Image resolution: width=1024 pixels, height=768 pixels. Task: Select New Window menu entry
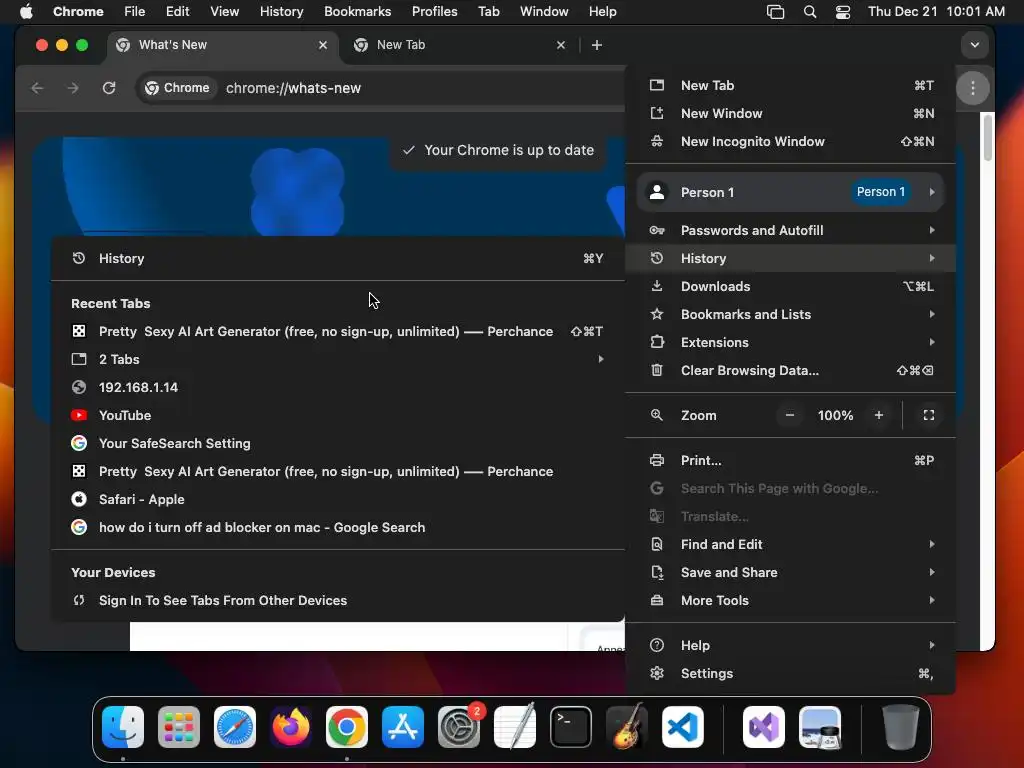tap(791, 114)
